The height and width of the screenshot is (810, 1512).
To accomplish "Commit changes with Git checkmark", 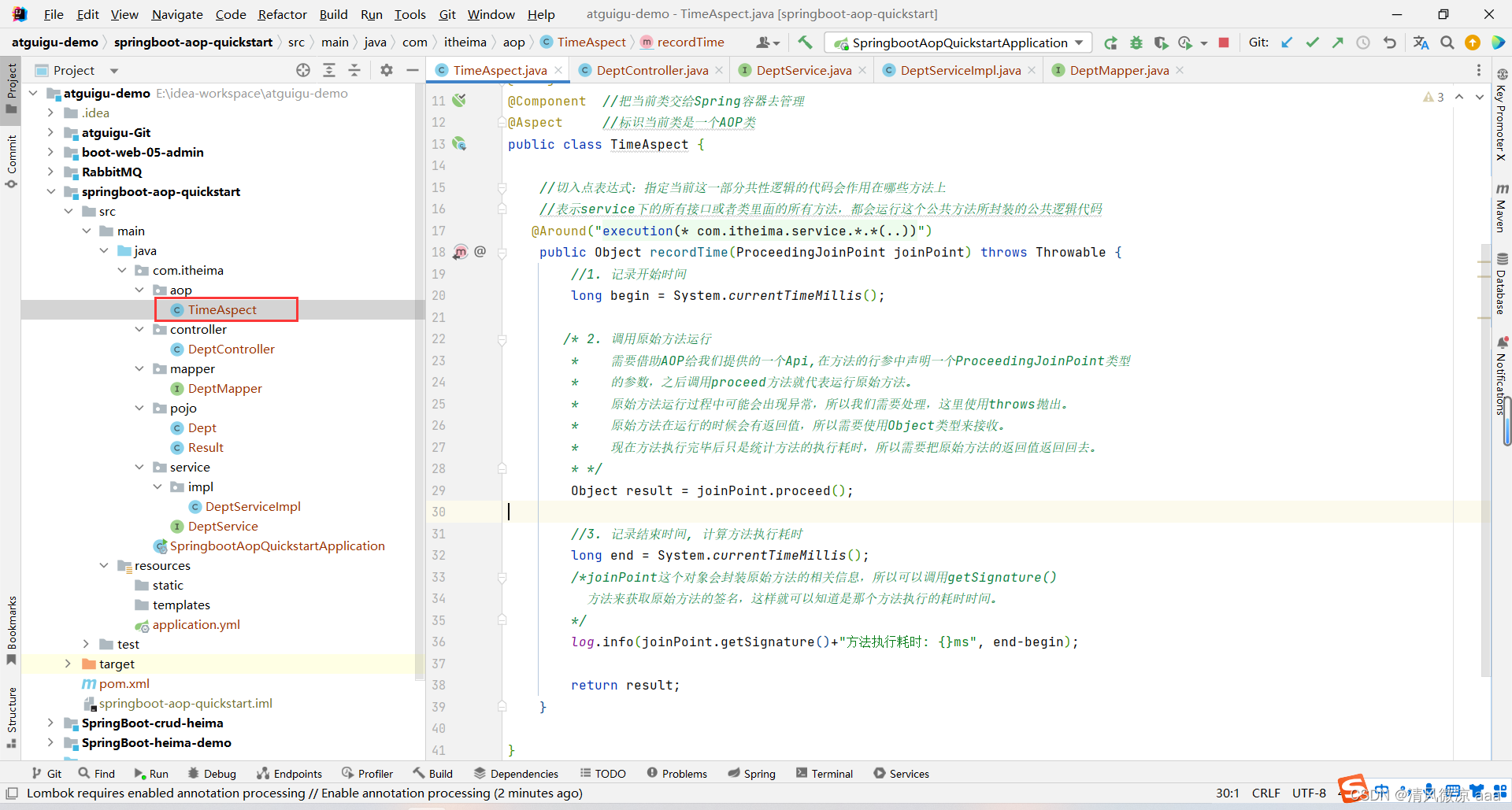I will [1312, 43].
